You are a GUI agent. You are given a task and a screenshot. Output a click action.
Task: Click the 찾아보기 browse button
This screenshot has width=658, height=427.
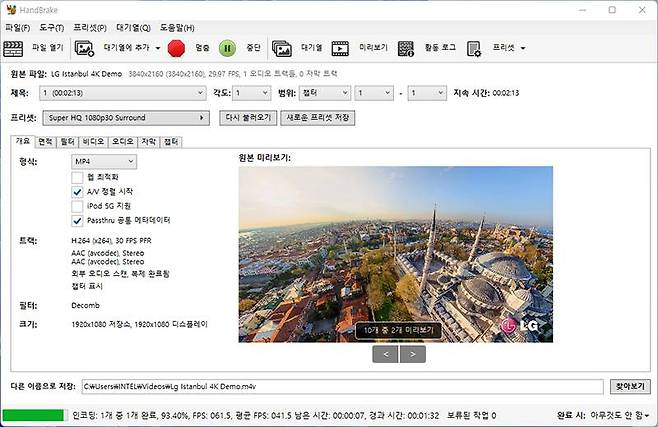click(x=630, y=386)
